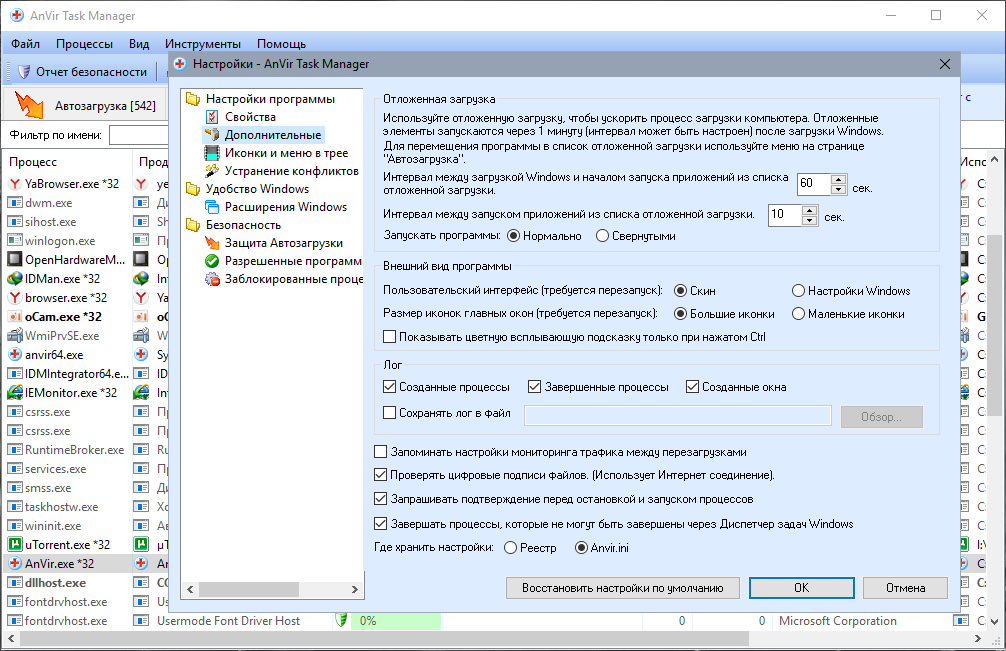1006x651 pixels.
Task: Open the Вид menu
Action: pos(139,44)
